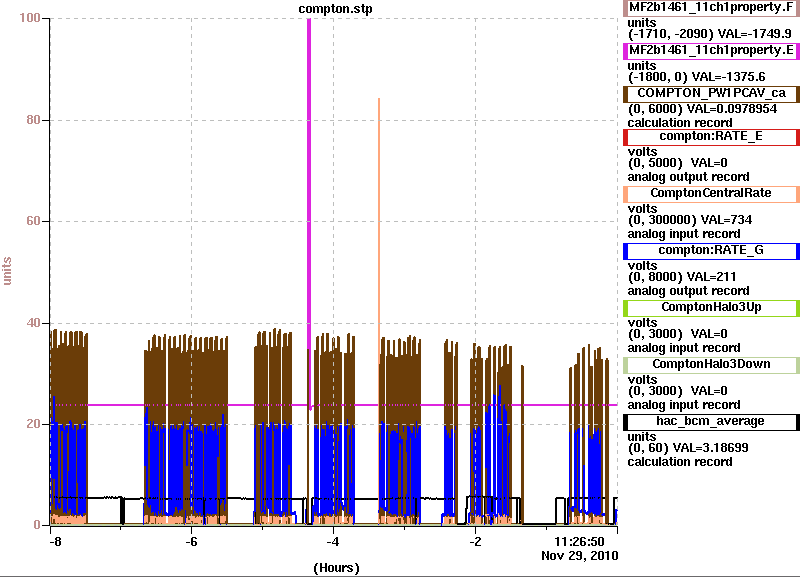Click the y-axis tick label 40

pos(33,323)
